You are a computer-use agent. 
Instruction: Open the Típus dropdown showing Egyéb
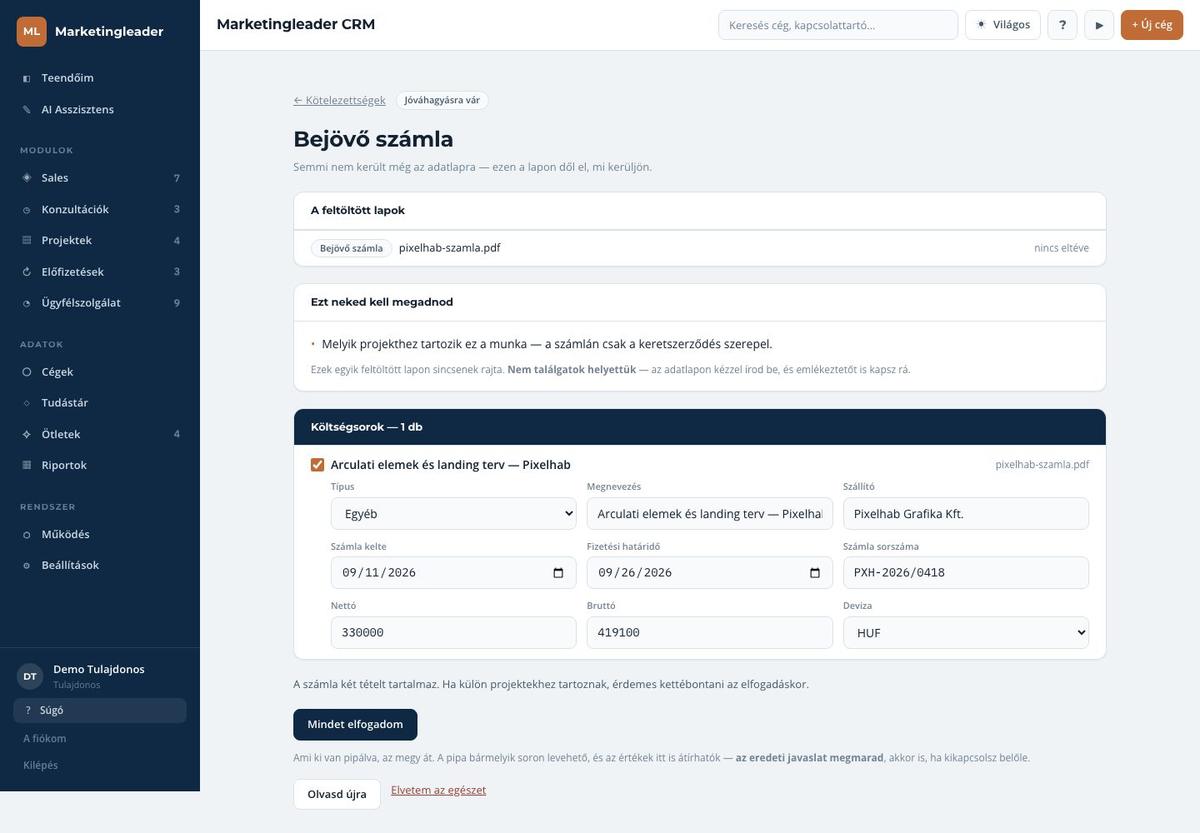coord(454,514)
